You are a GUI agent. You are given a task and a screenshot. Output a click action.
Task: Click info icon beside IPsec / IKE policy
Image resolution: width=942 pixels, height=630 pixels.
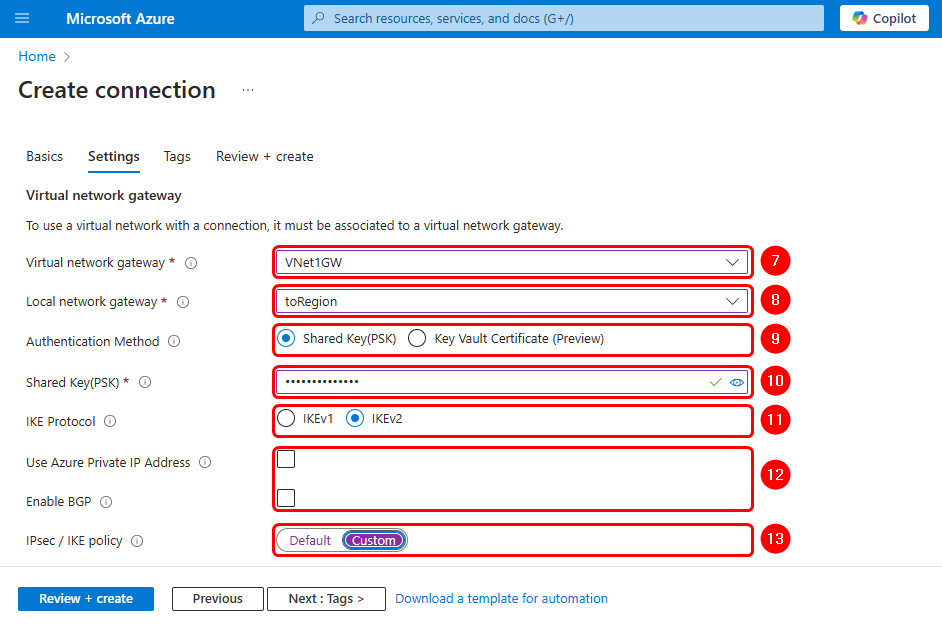(x=137, y=541)
